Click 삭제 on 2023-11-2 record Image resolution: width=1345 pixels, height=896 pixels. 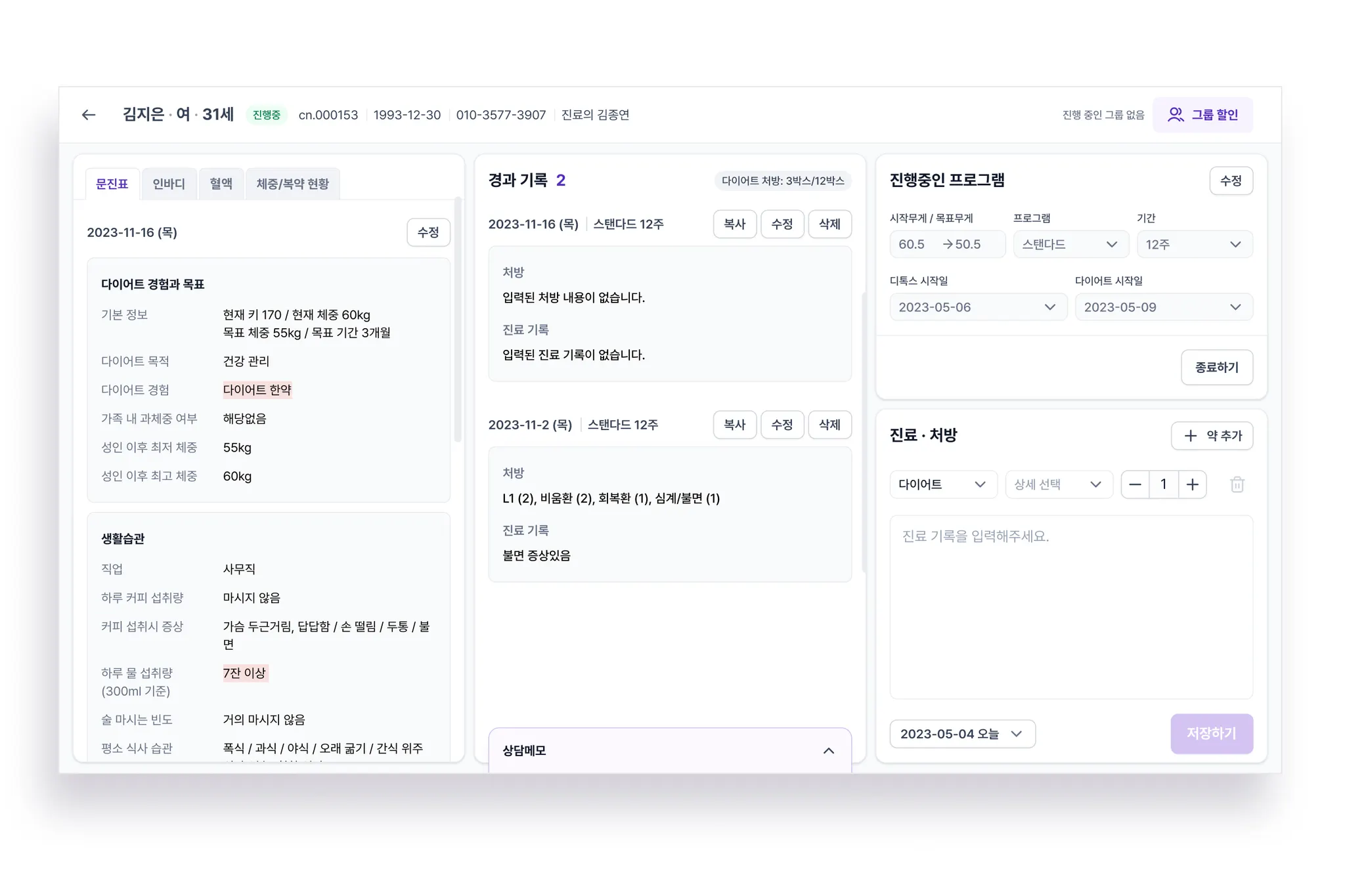click(x=829, y=425)
